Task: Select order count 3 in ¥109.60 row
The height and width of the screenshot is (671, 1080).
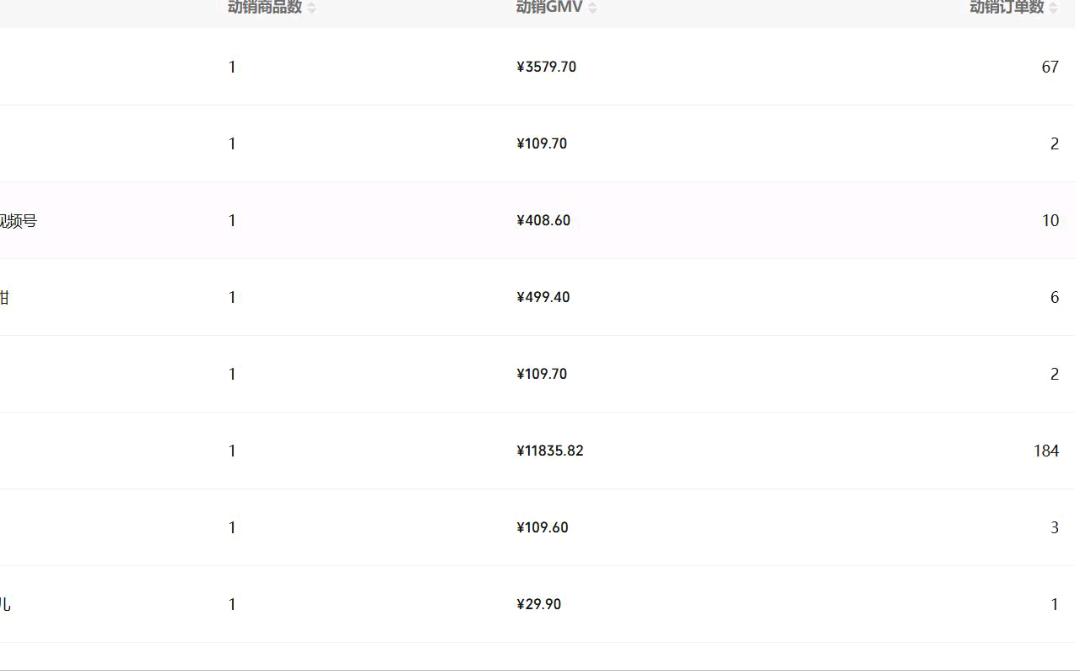Action: coord(1055,528)
